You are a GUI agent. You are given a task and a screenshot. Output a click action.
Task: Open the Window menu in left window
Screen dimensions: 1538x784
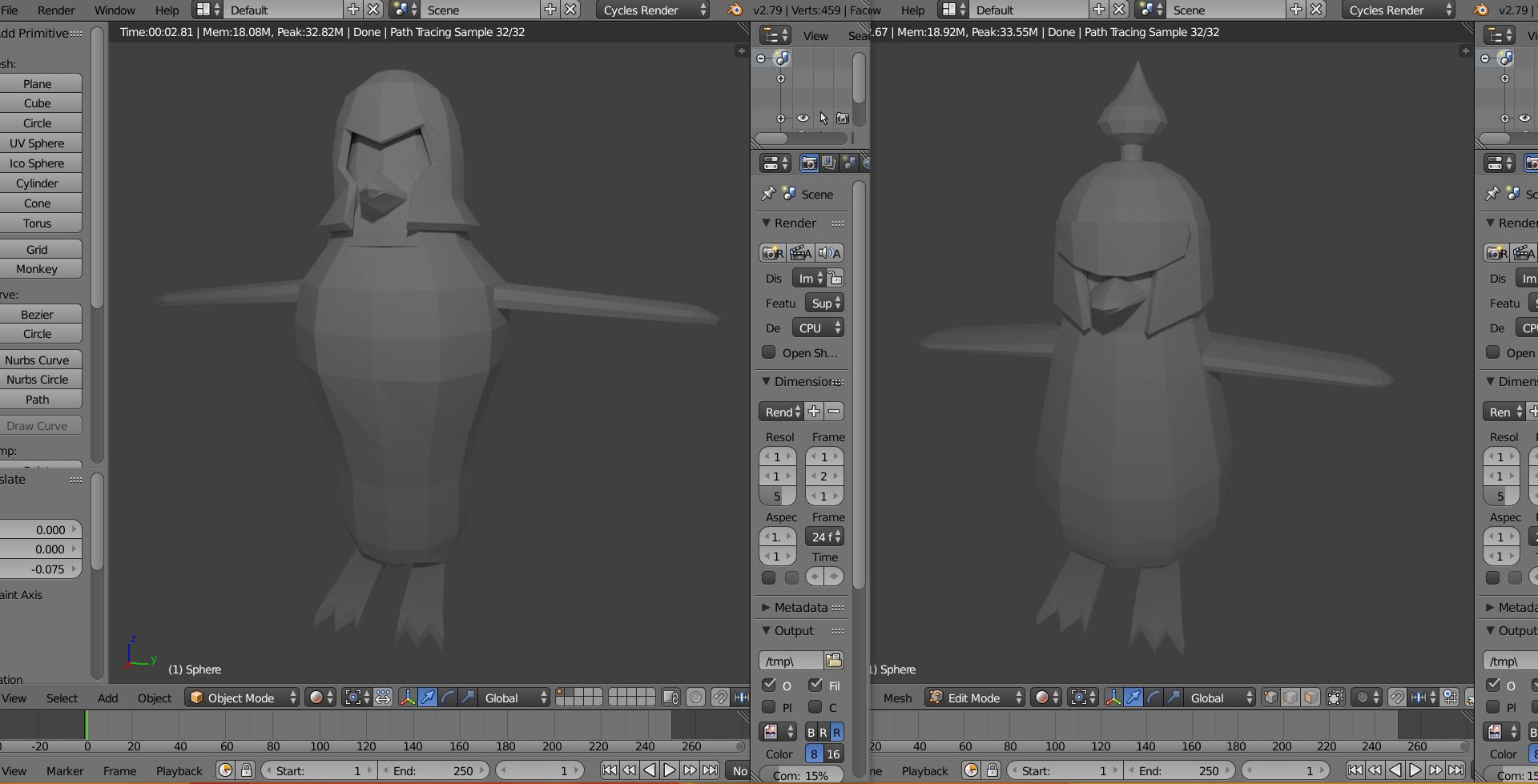click(x=115, y=10)
